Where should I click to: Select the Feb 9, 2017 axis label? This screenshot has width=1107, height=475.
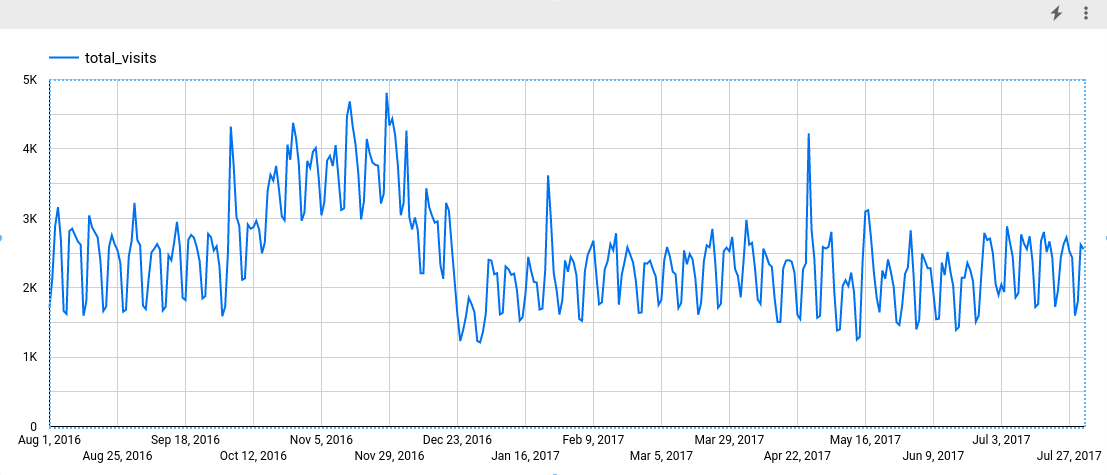pos(593,439)
